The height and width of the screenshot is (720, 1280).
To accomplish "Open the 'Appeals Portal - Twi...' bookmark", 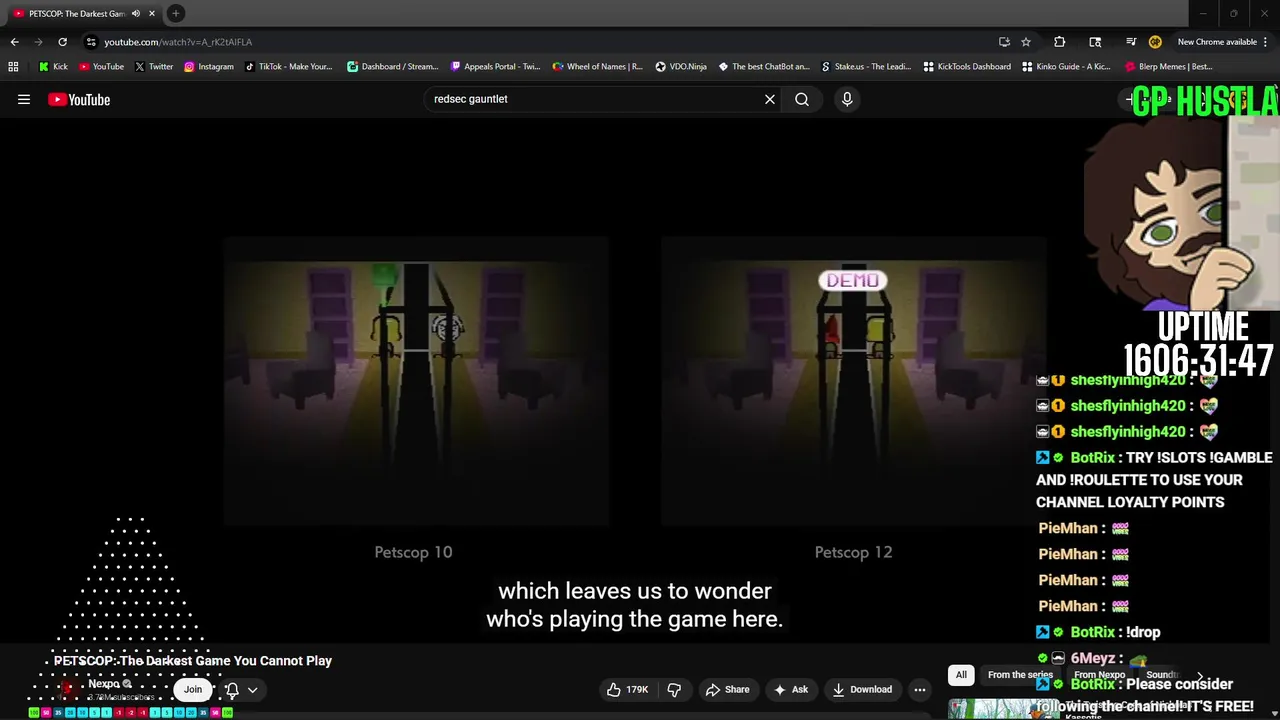I will 495,67.
